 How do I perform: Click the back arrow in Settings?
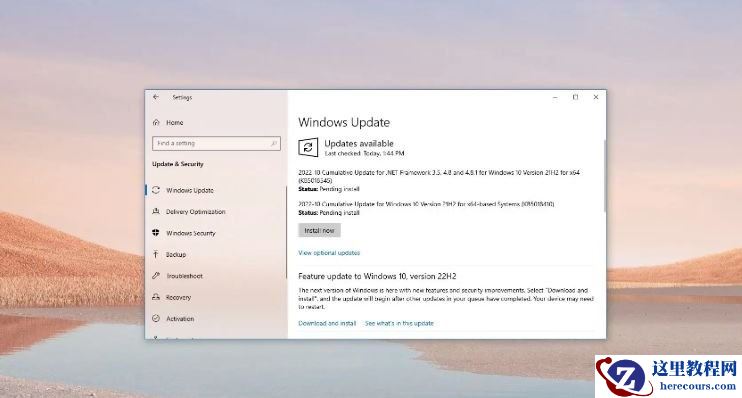[x=156, y=97]
